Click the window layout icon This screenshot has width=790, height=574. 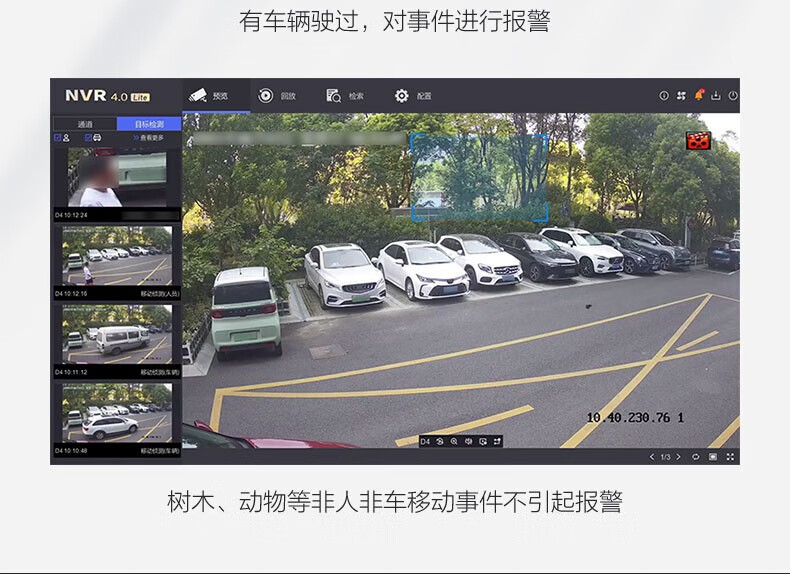coord(713,457)
